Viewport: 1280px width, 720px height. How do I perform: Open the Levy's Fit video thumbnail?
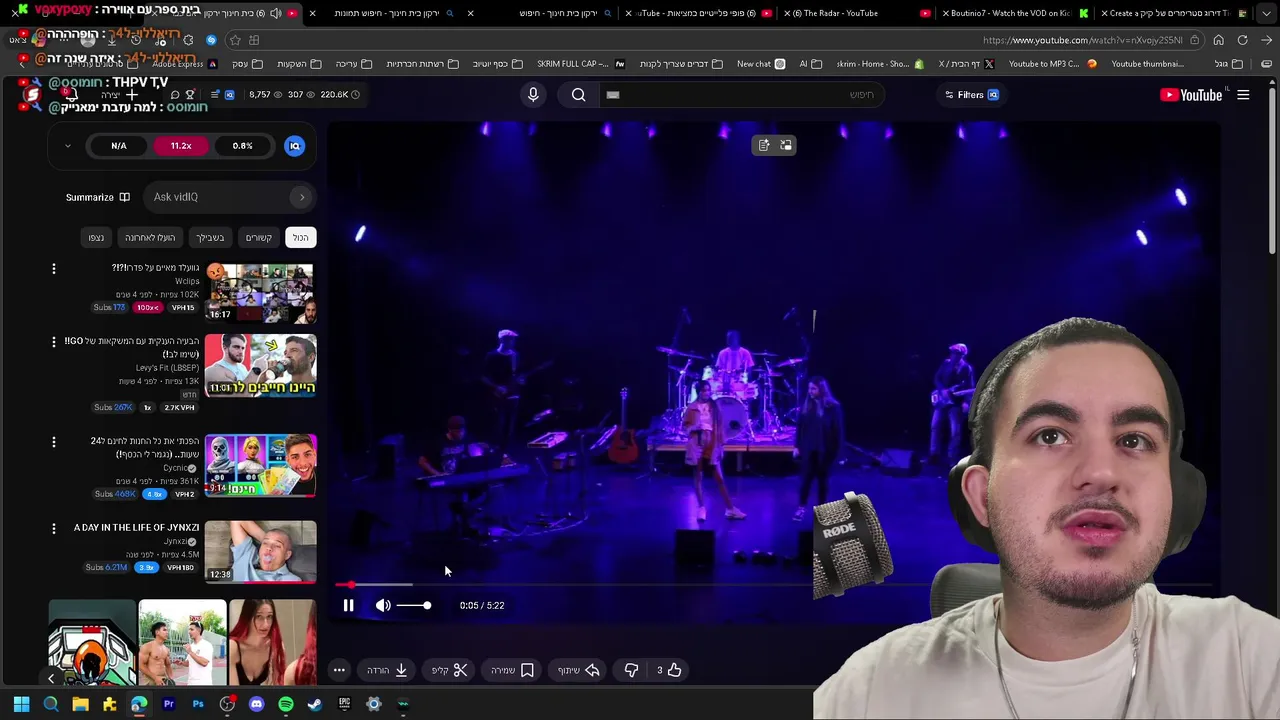click(260, 366)
